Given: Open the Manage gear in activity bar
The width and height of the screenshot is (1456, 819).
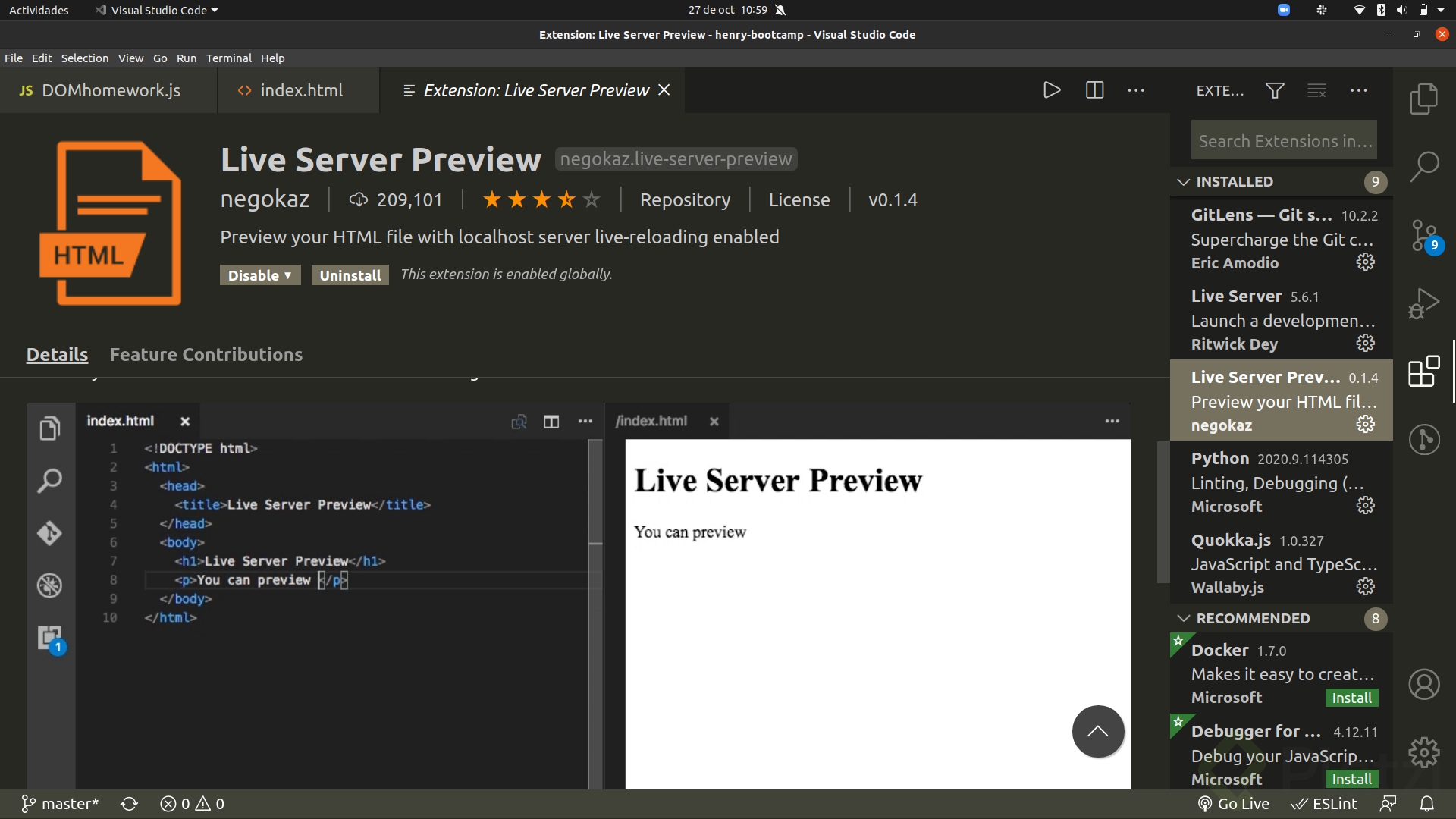Looking at the screenshot, I should pyautogui.click(x=1424, y=752).
